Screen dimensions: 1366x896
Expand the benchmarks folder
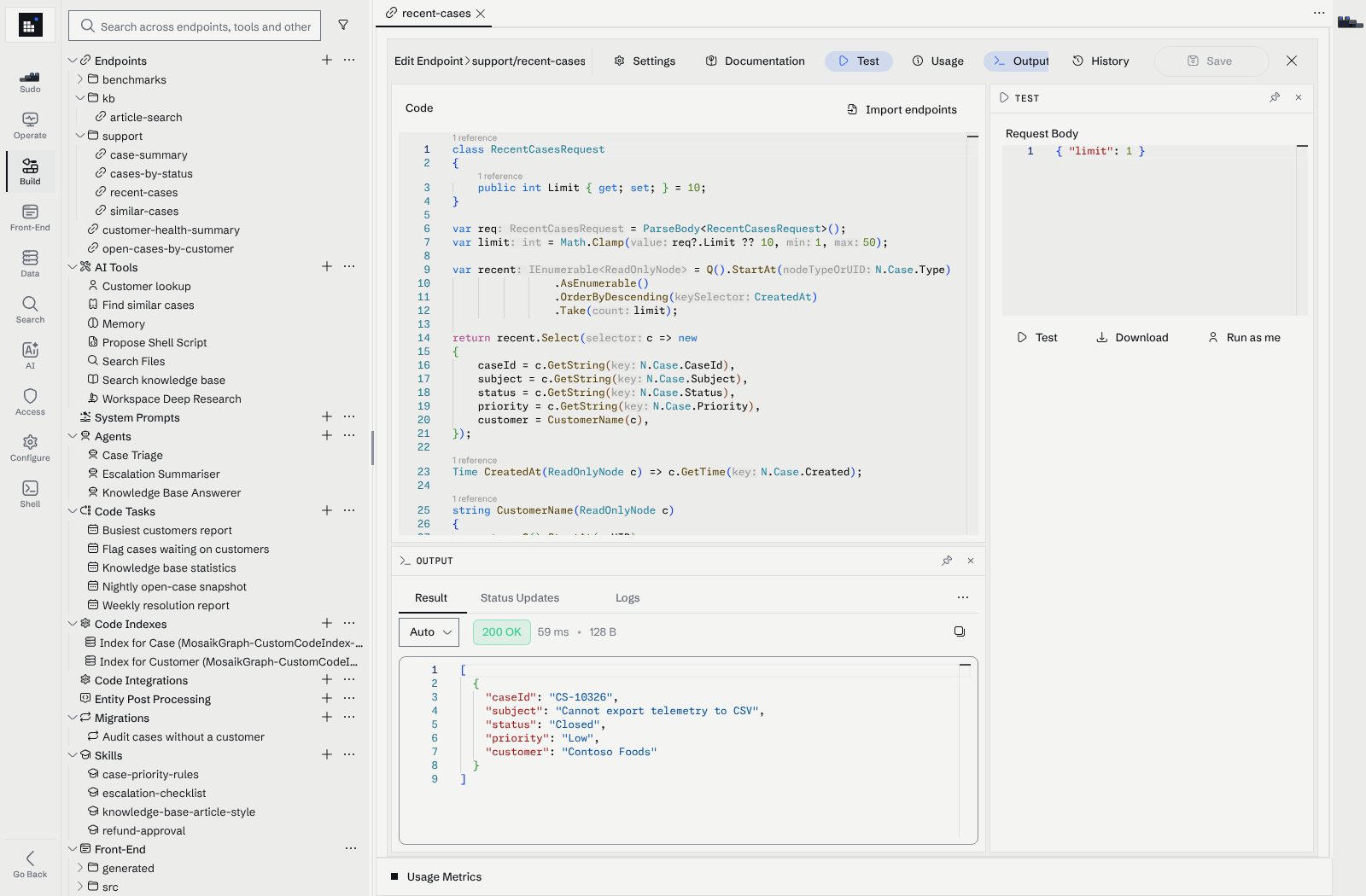coord(80,79)
